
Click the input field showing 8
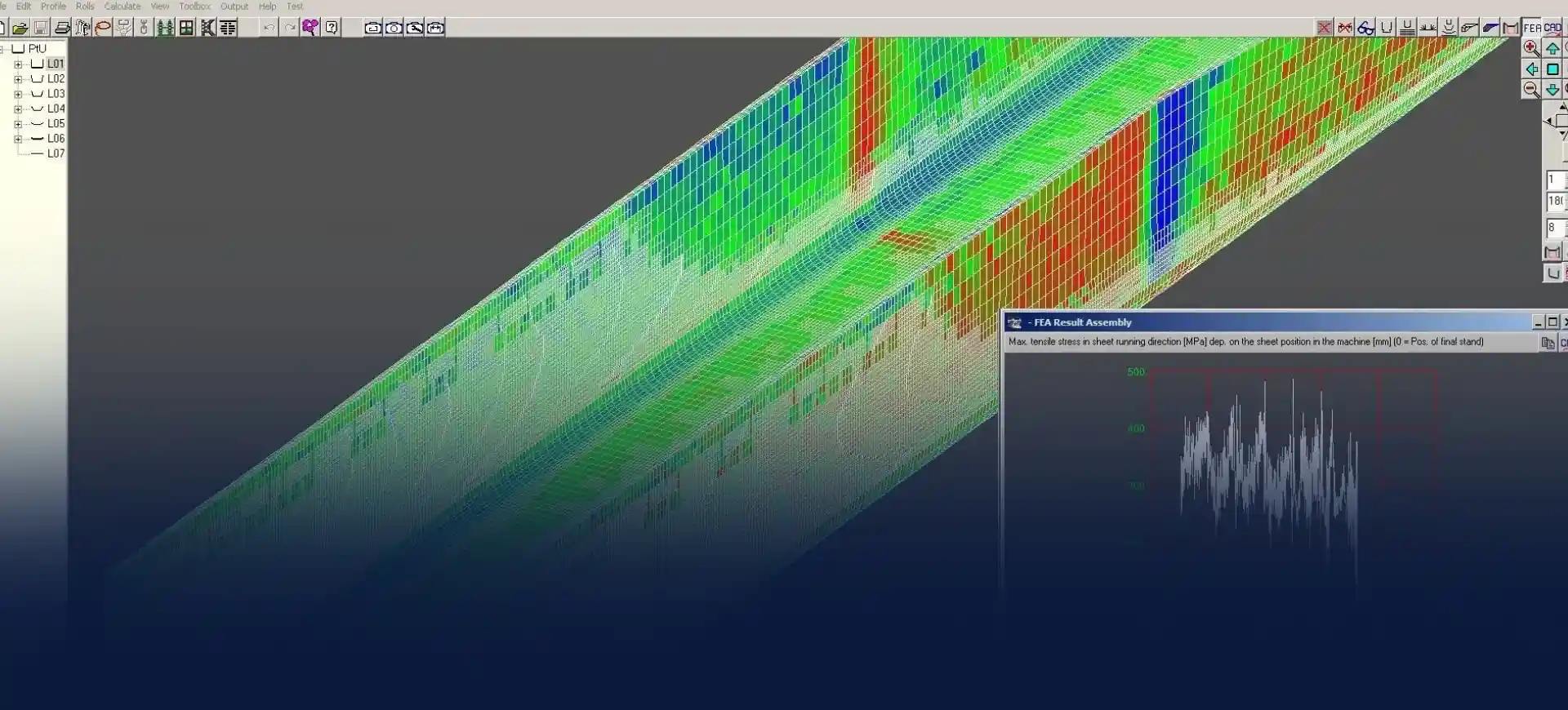pos(1555,228)
